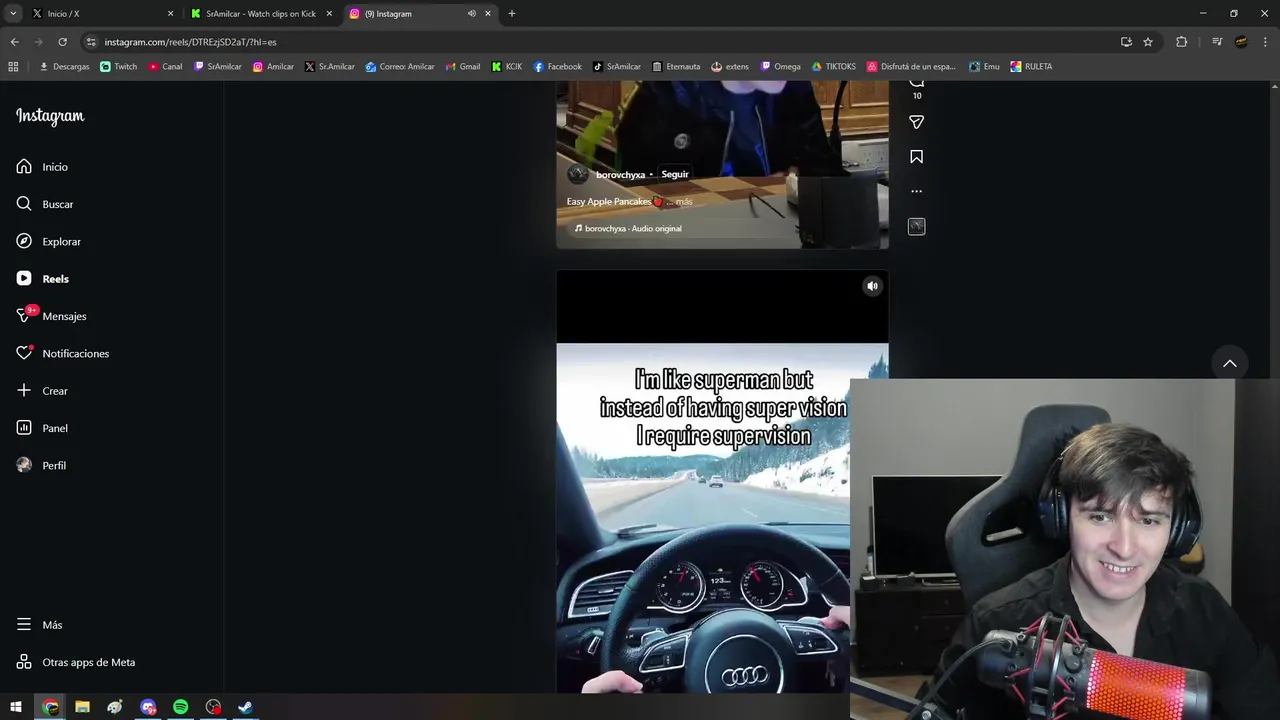Reload the current page
The image size is (1280, 720).
click(x=62, y=42)
